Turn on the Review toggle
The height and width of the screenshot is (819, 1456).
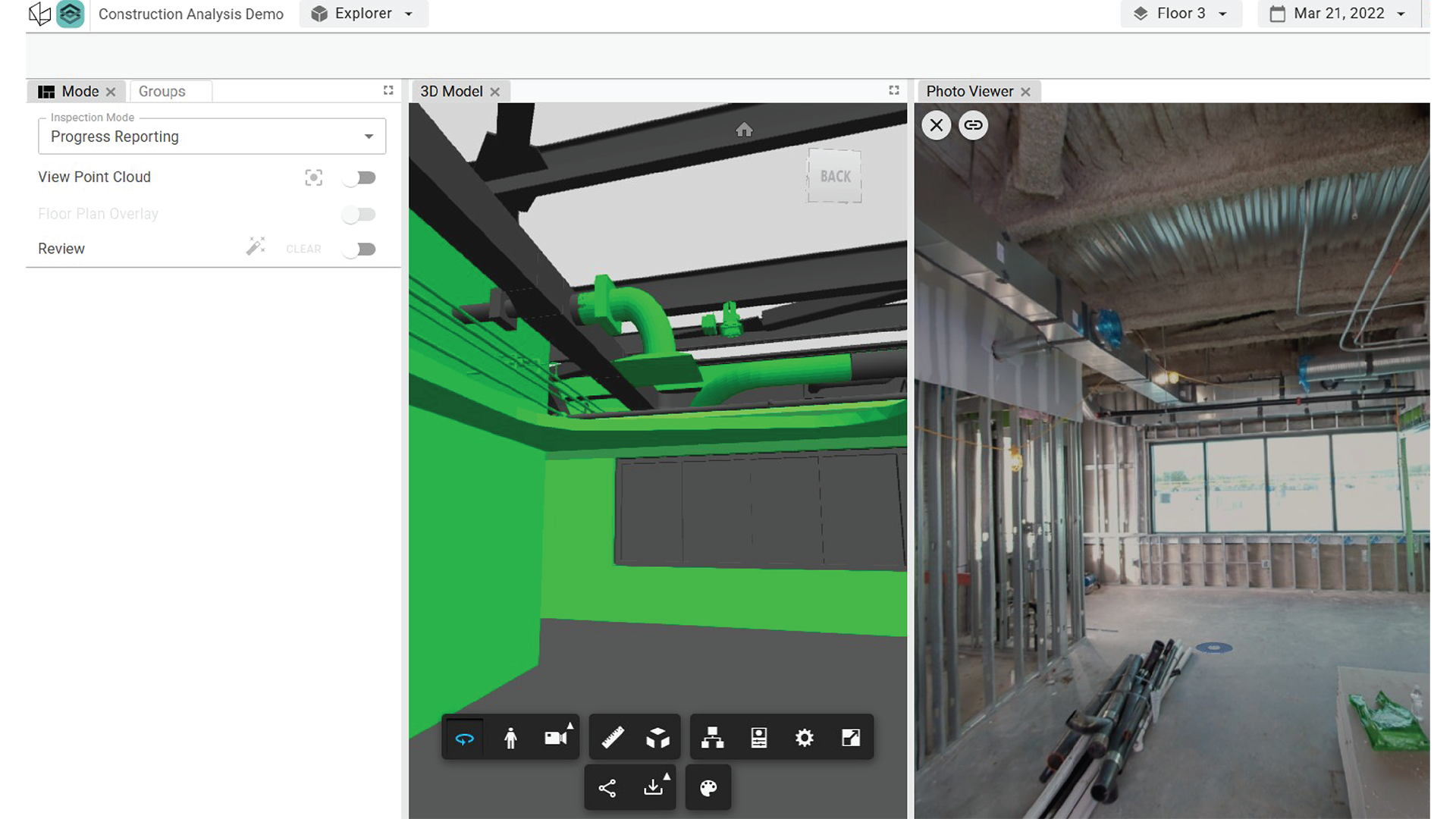click(x=359, y=249)
